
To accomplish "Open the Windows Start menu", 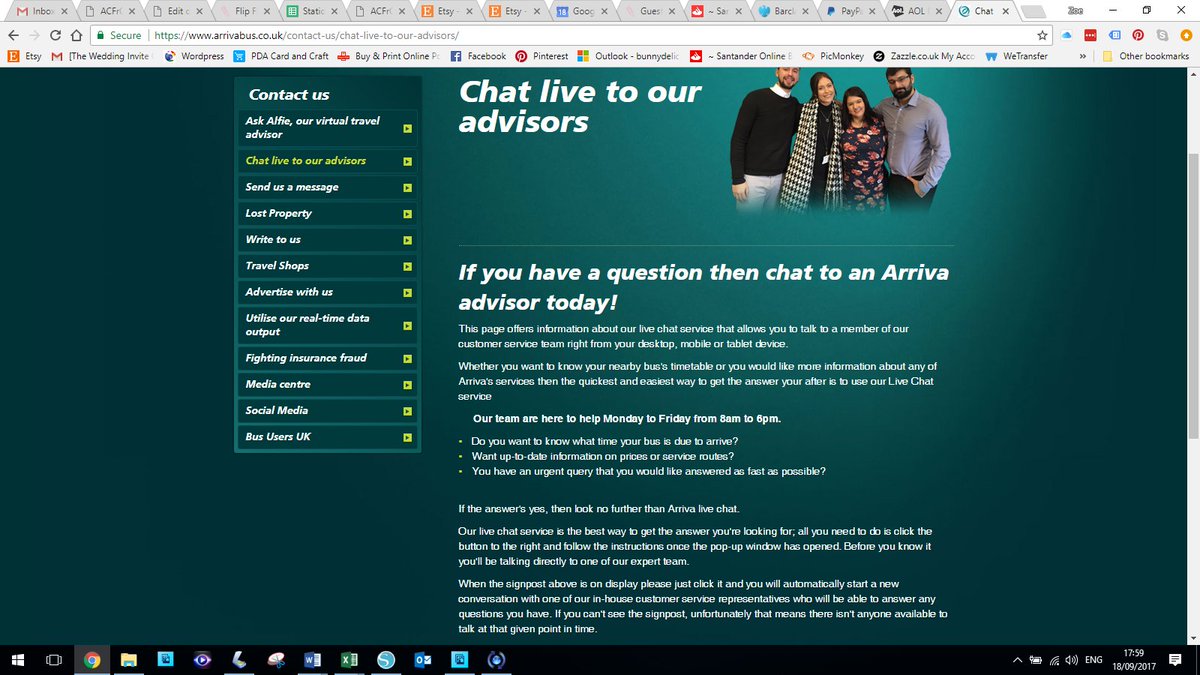I will 18,660.
